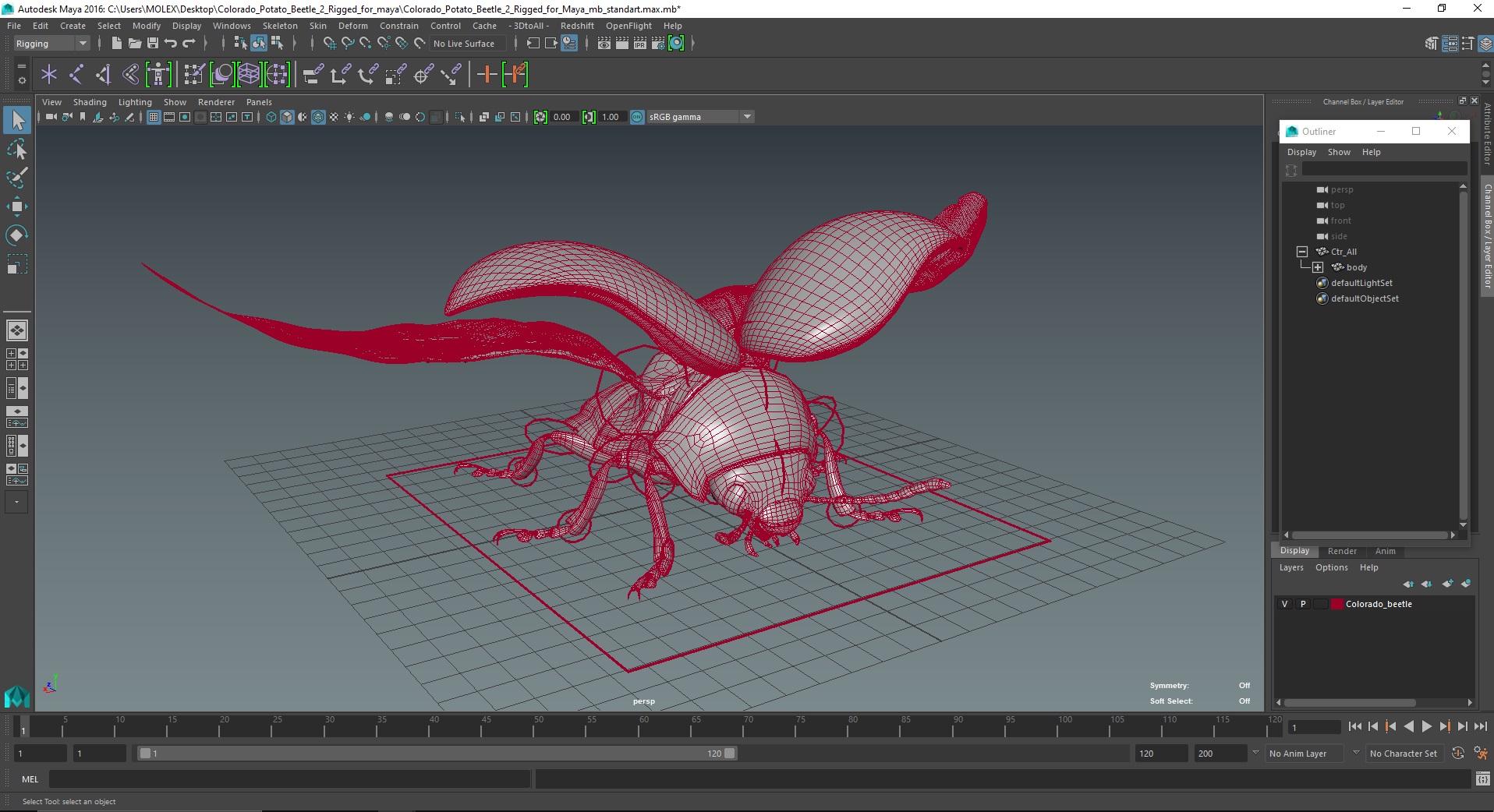Move selected layer up icon

(x=1408, y=584)
